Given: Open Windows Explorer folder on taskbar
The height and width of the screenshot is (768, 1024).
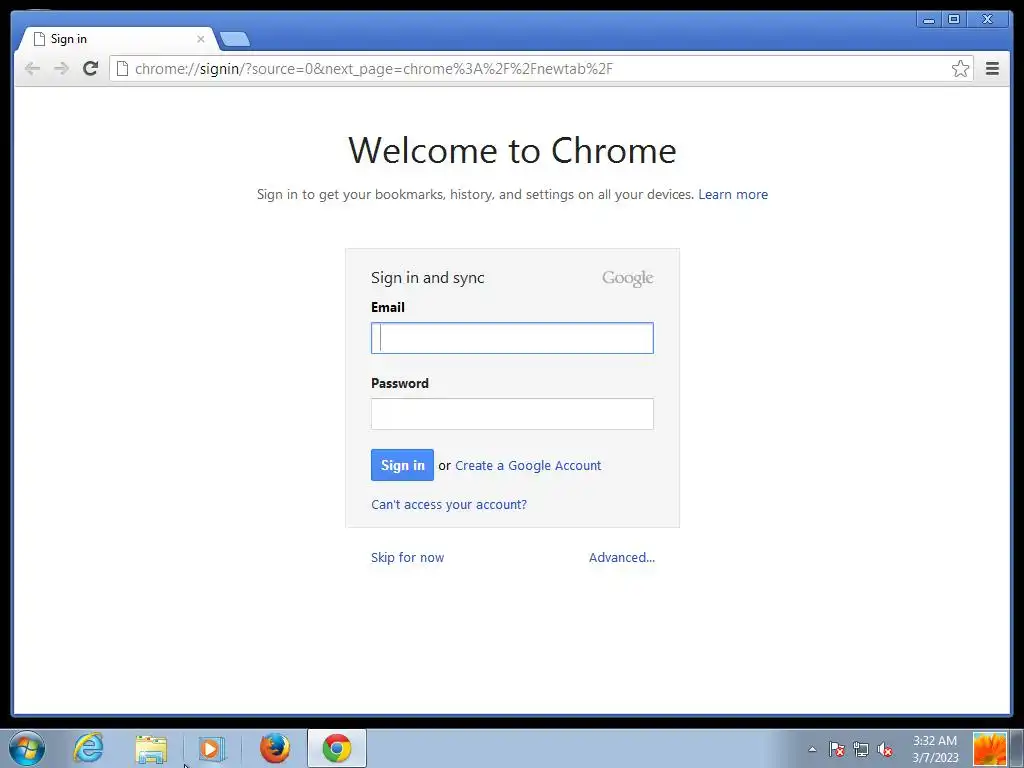Looking at the screenshot, I should tap(152, 748).
